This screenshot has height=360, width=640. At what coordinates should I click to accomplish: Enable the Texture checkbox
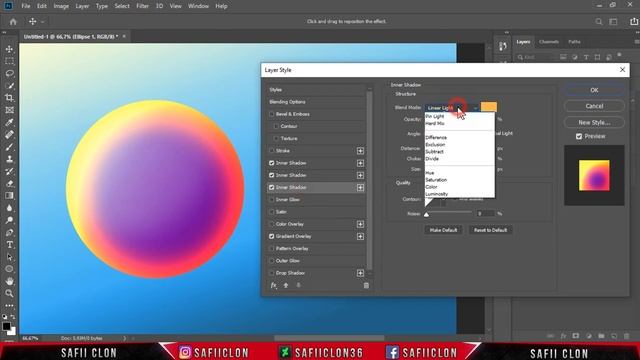(x=276, y=139)
